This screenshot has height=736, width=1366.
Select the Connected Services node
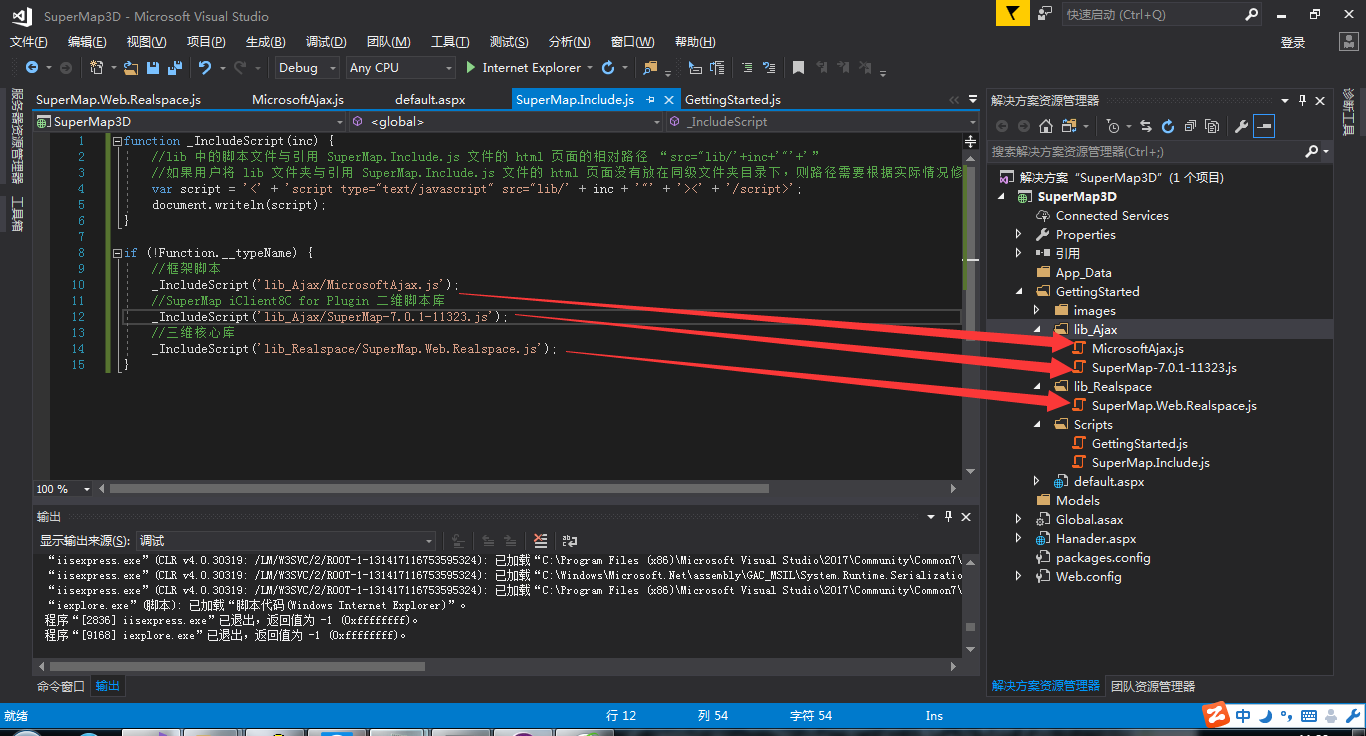pos(1112,216)
